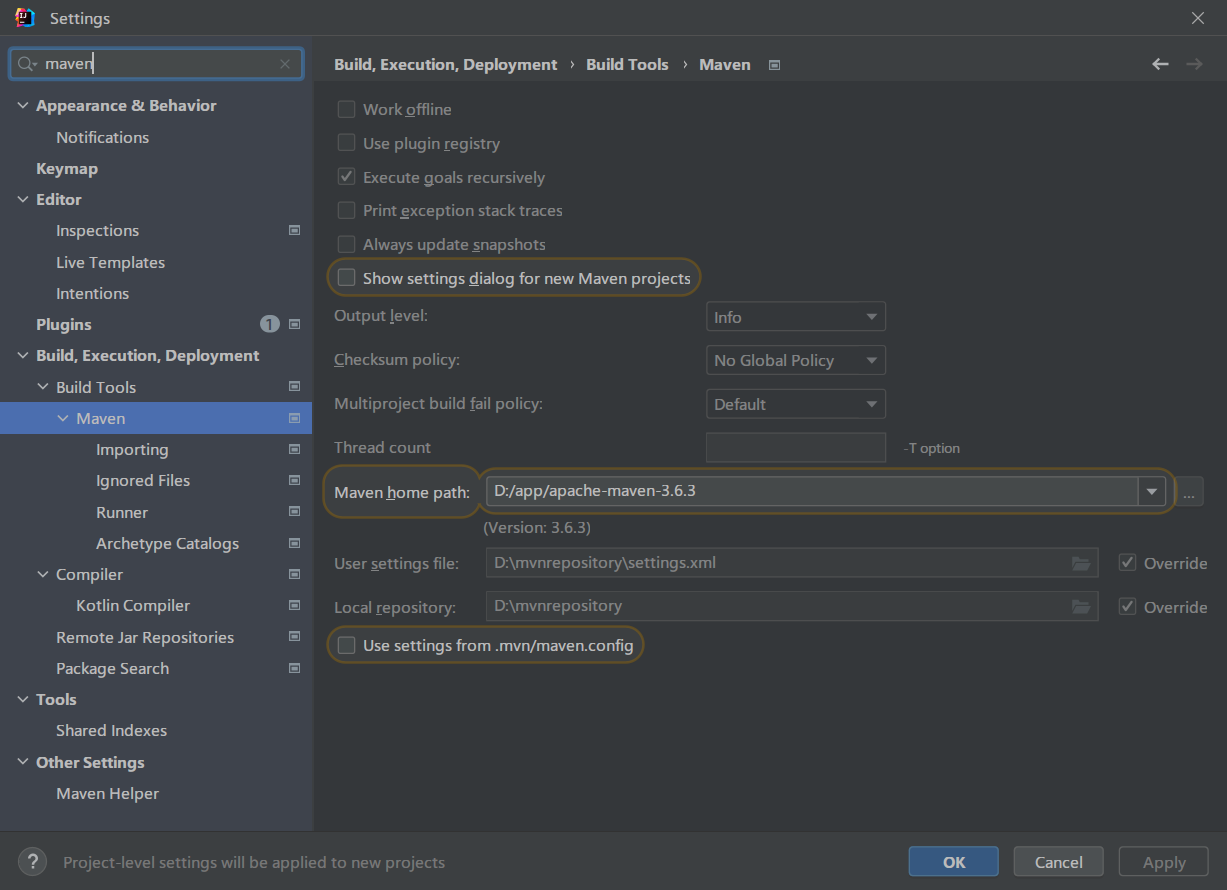The image size is (1227, 890).
Task: Enable Use plugin registry checkbox
Action: [x=346, y=143]
